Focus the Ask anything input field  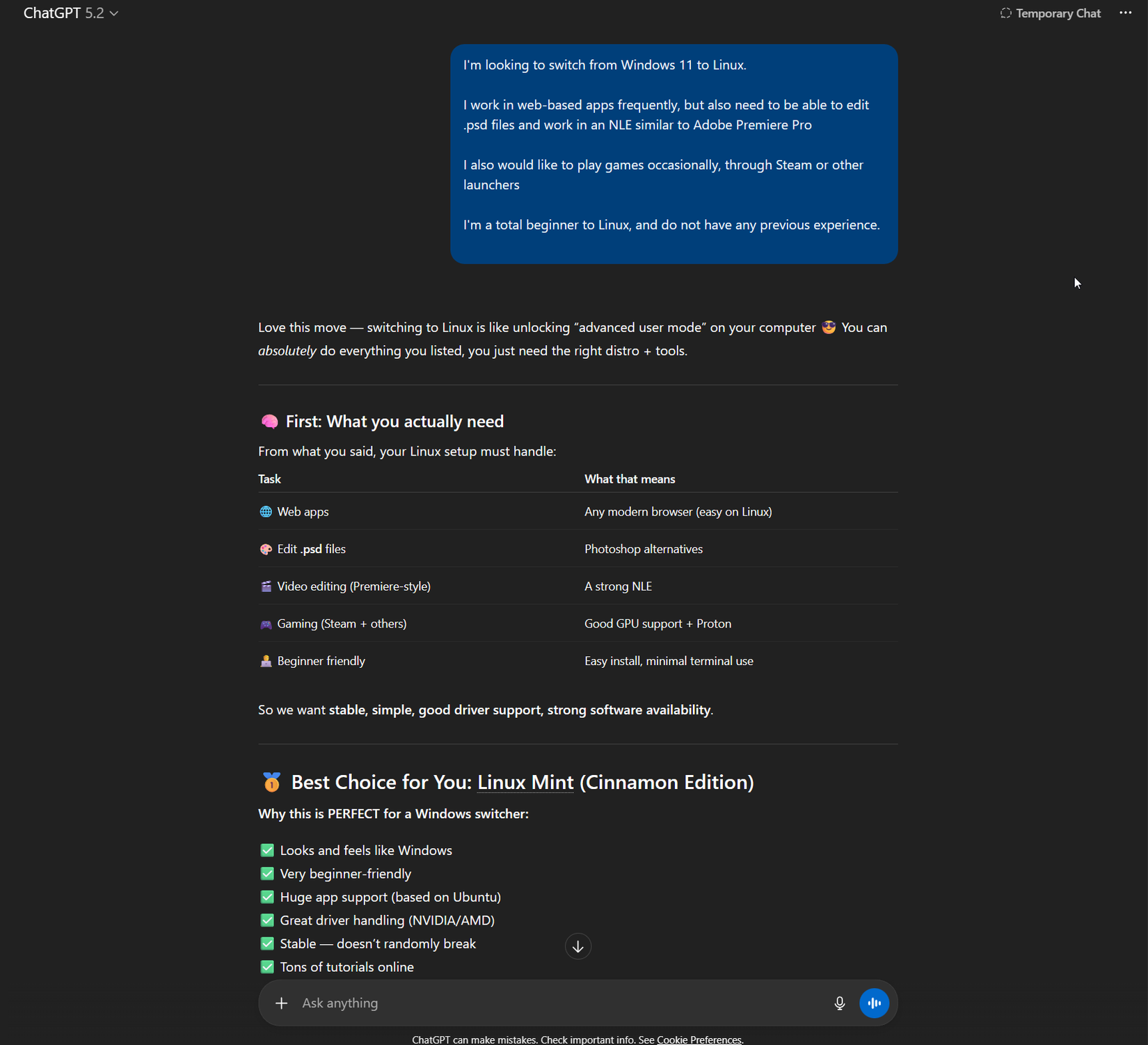click(x=557, y=1003)
